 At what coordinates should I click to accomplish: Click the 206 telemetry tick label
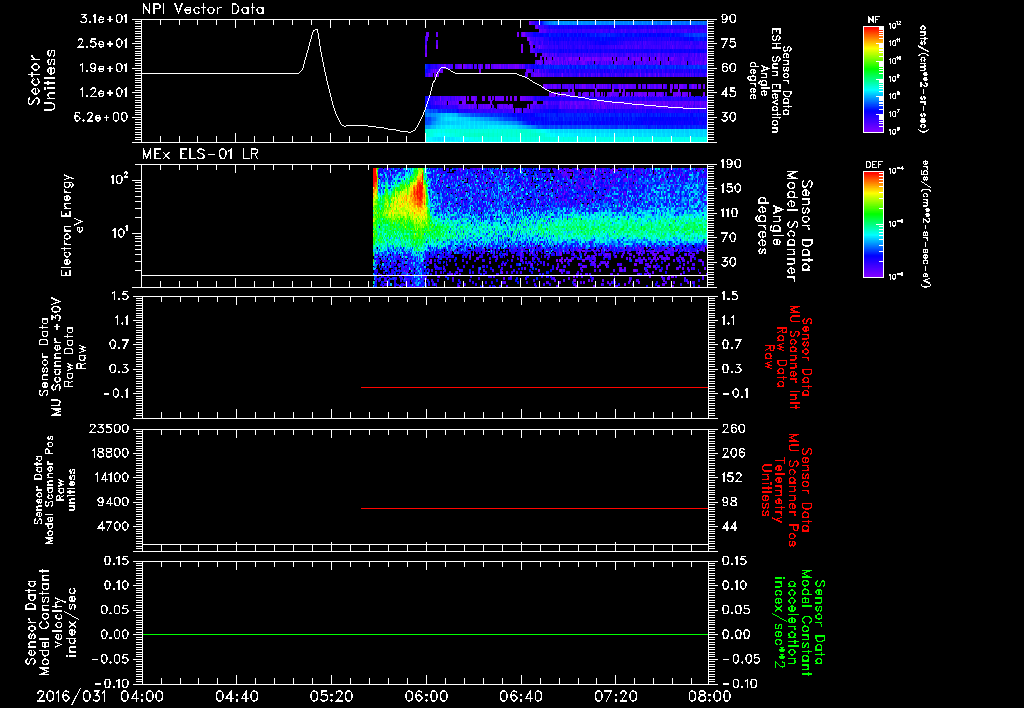point(733,453)
